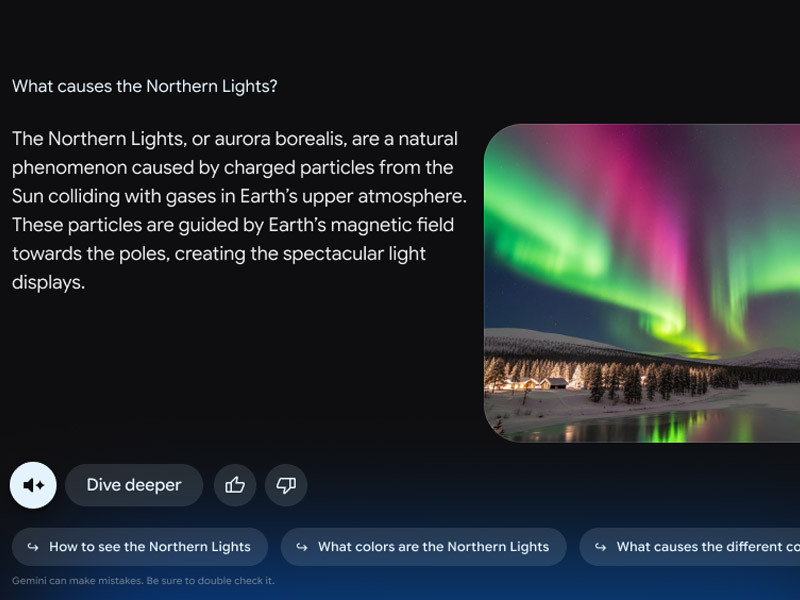Click arrow icon in 'What colors are' chip

[x=302, y=547]
